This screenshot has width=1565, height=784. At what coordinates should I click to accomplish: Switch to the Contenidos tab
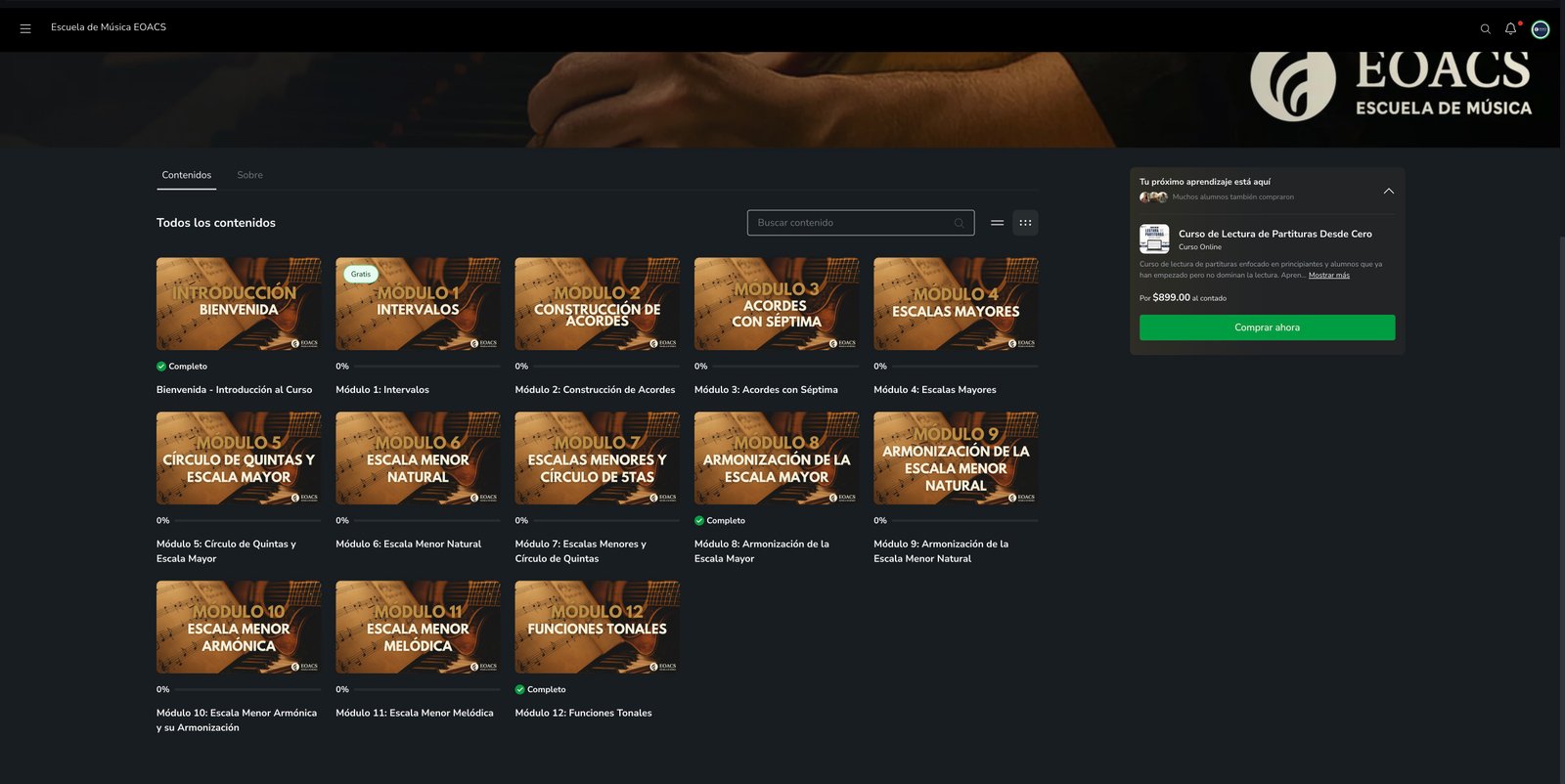[x=187, y=175]
